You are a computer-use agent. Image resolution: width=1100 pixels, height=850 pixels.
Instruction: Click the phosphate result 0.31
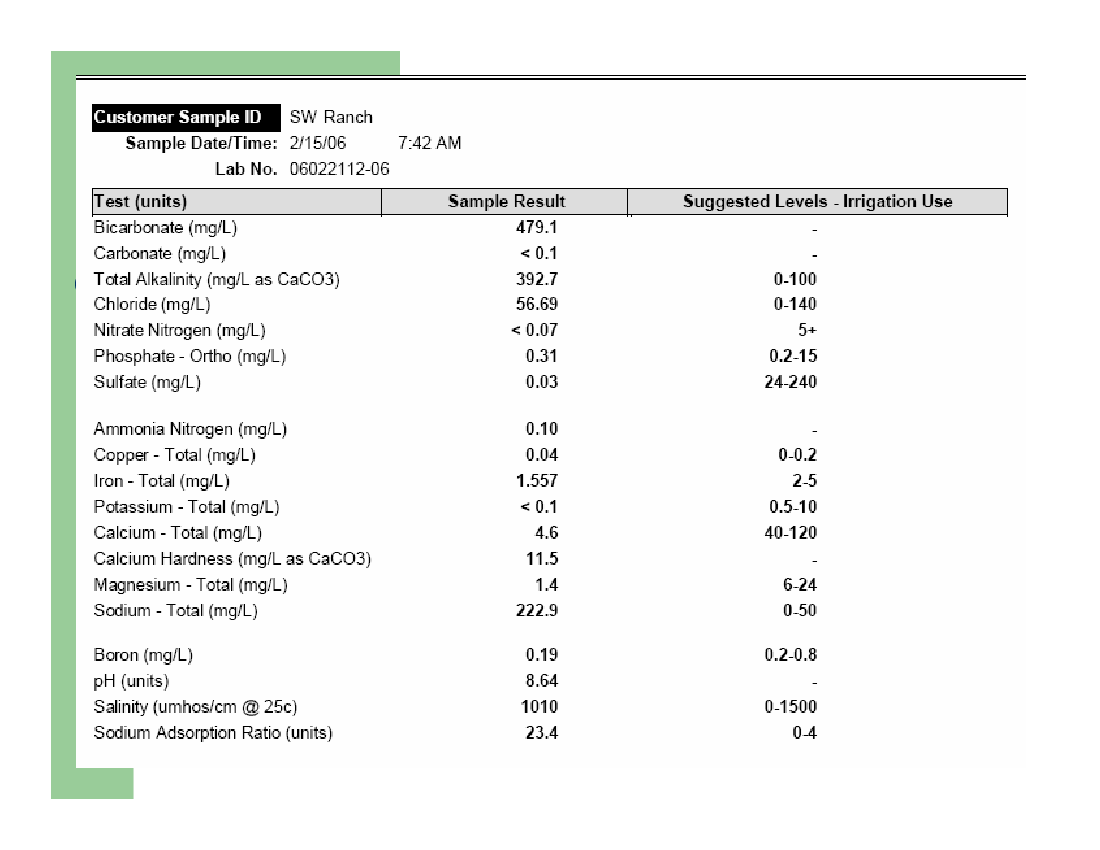(542, 356)
